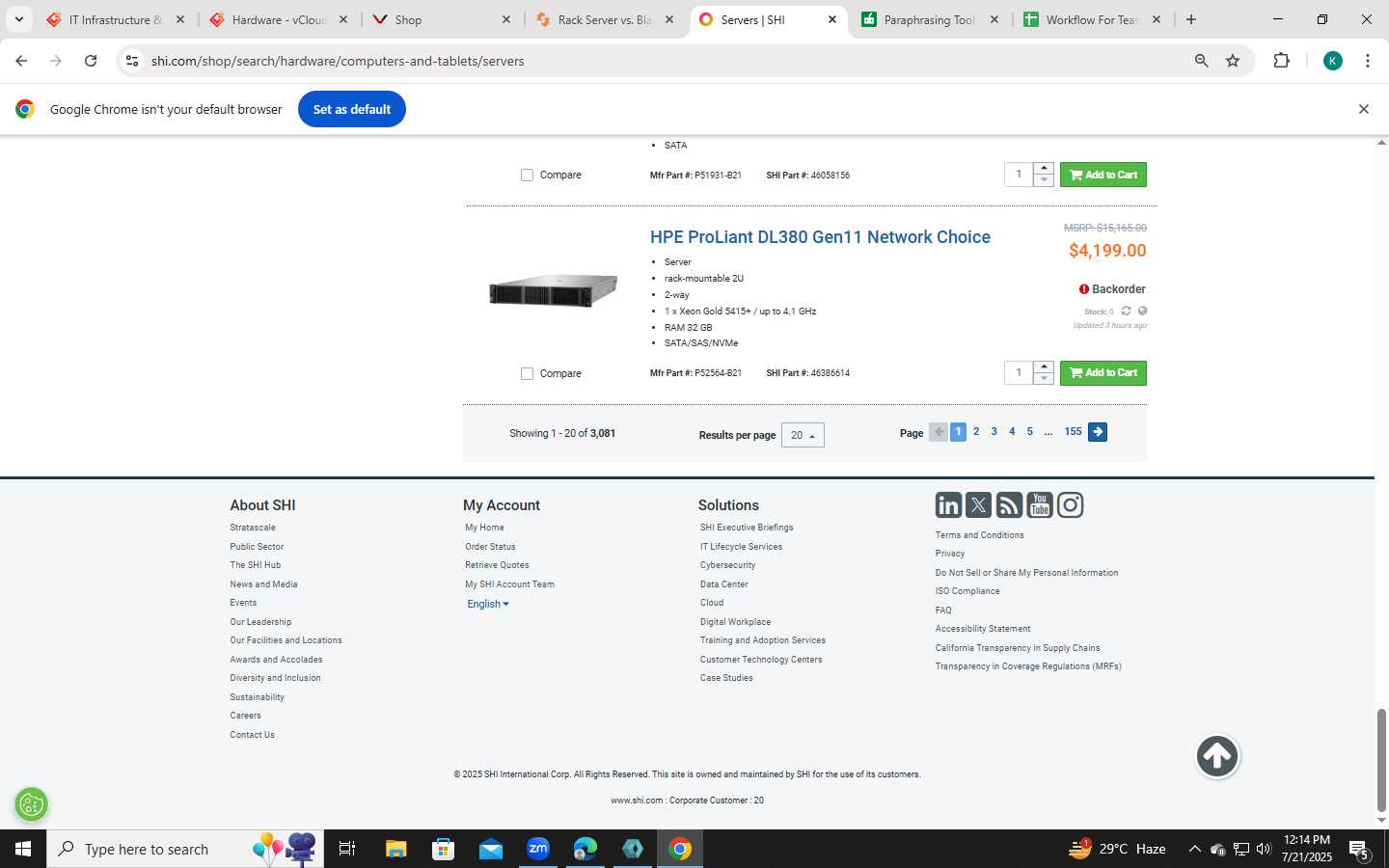Image resolution: width=1389 pixels, height=868 pixels.
Task: Open Windows notification center
Action: coord(1360,850)
